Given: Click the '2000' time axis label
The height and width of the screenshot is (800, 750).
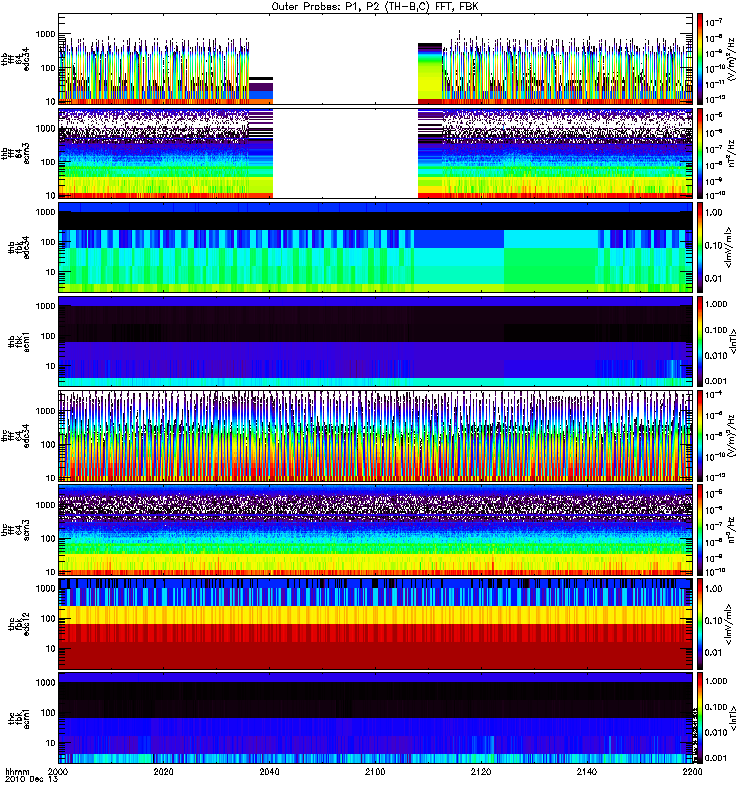Looking at the screenshot, I should pyautogui.click(x=58, y=772).
